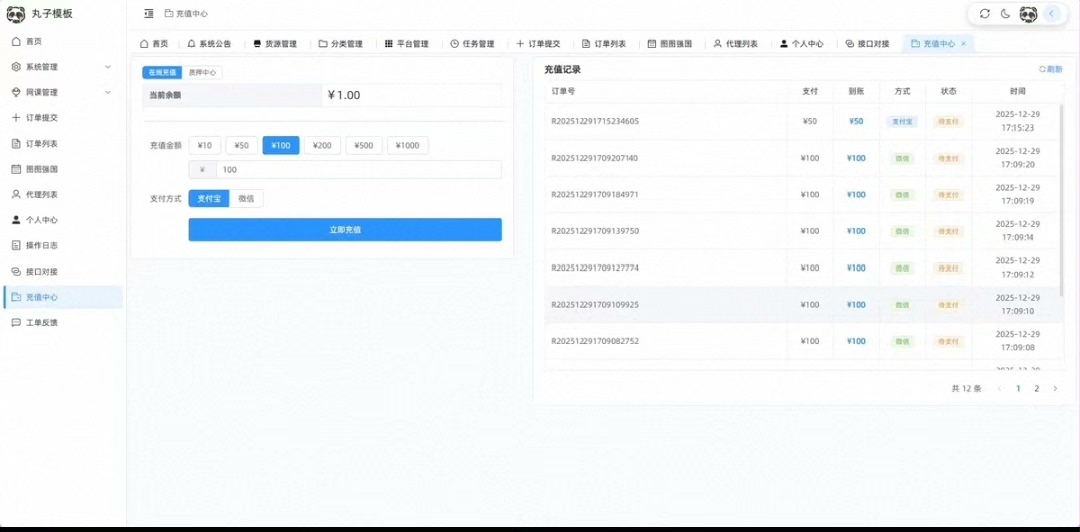Toggle dark mode with the moon icon
Screen dimensions: 1080x532
pos(1006,14)
